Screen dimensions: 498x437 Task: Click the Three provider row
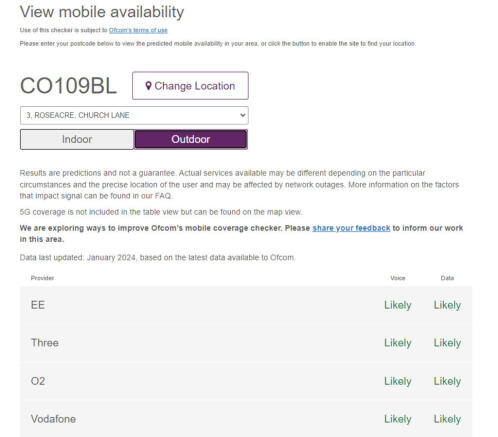246,343
